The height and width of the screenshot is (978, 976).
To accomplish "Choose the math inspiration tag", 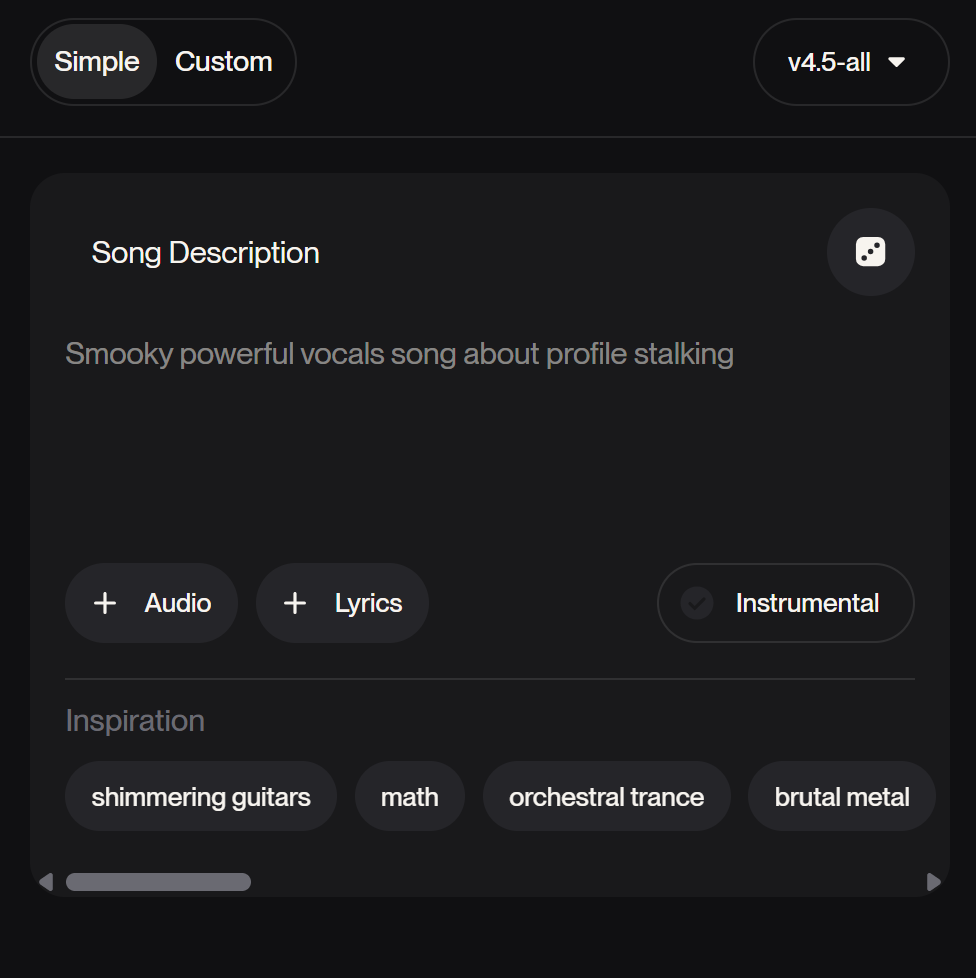I will click(x=410, y=797).
